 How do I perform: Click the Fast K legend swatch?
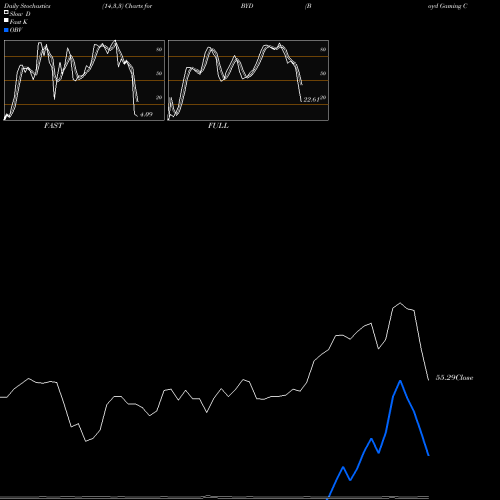pyautogui.click(x=6, y=21)
